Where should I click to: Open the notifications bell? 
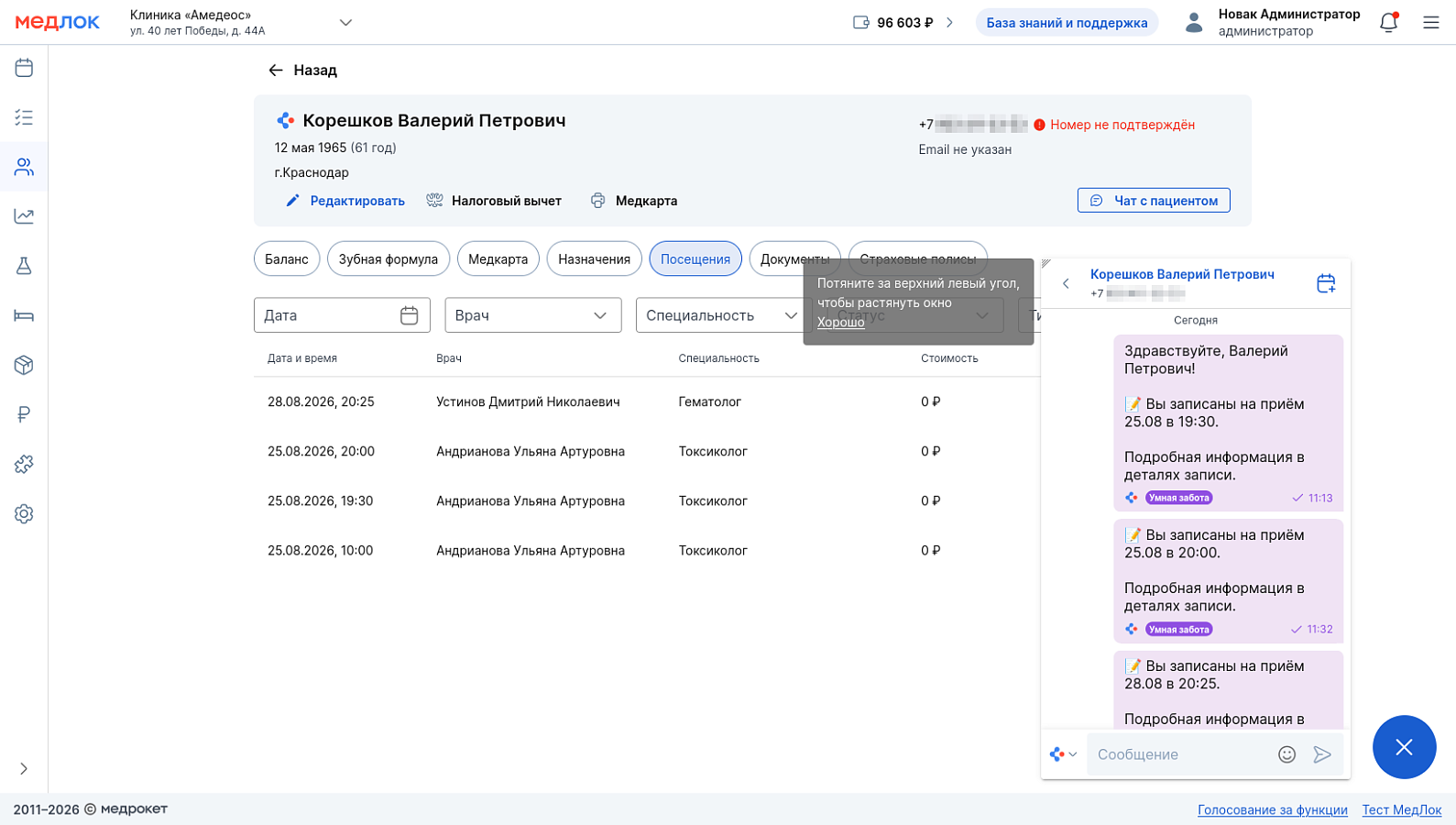click(1389, 22)
